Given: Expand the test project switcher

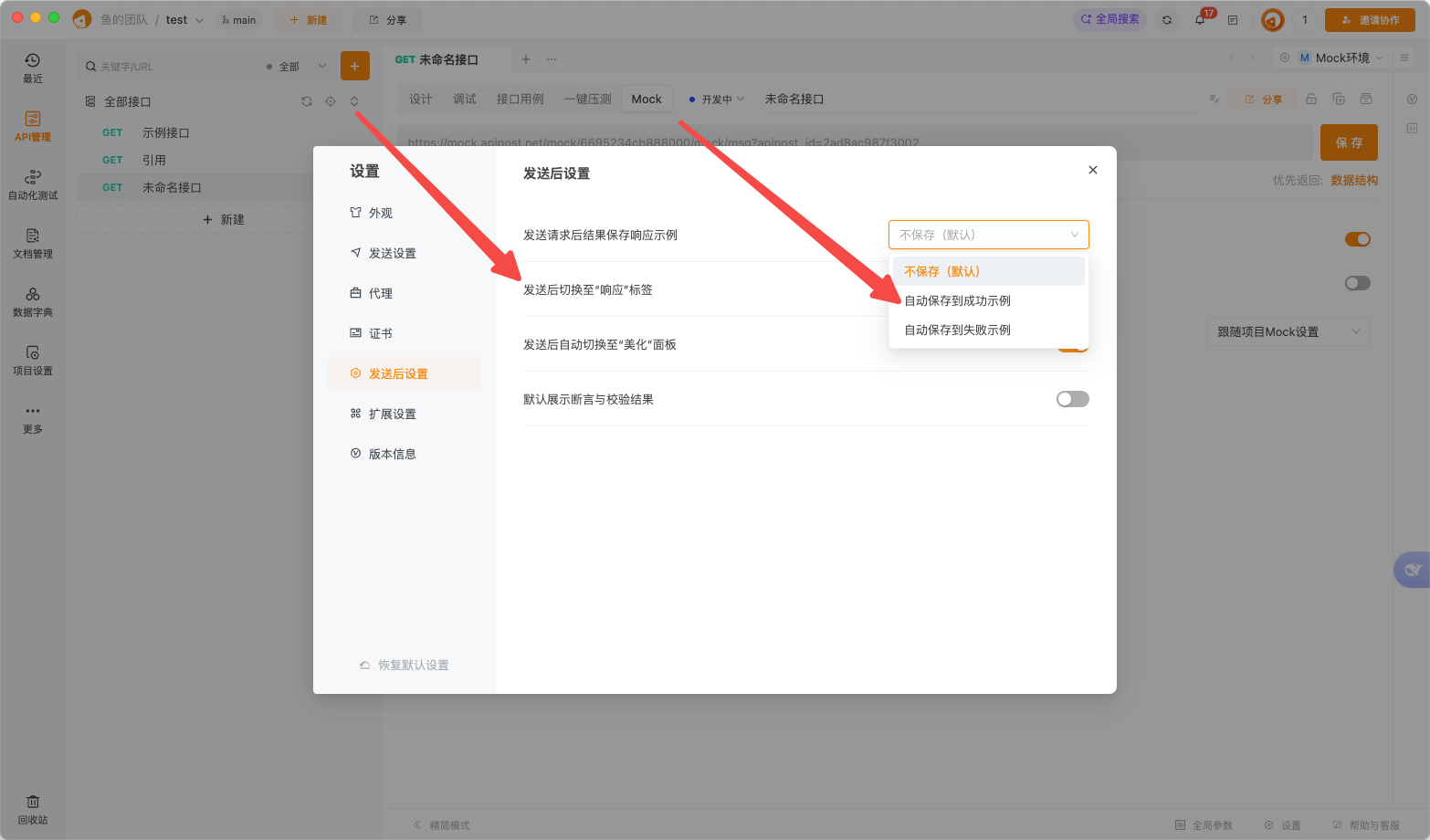Looking at the screenshot, I should pos(184,19).
